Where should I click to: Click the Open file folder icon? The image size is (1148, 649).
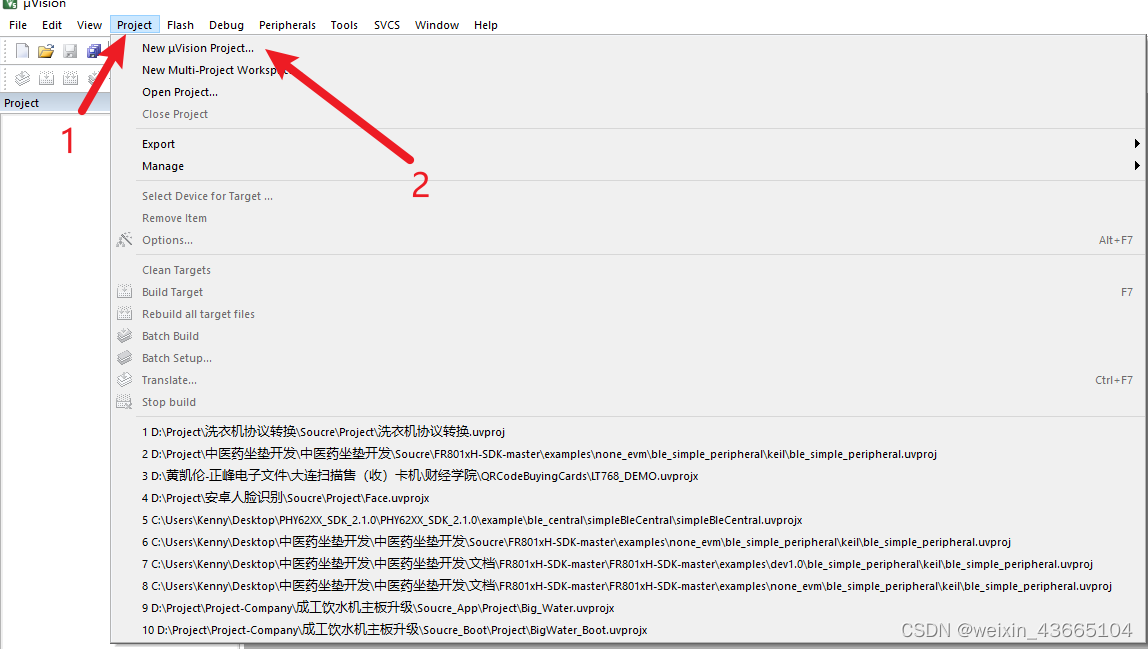(46, 51)
